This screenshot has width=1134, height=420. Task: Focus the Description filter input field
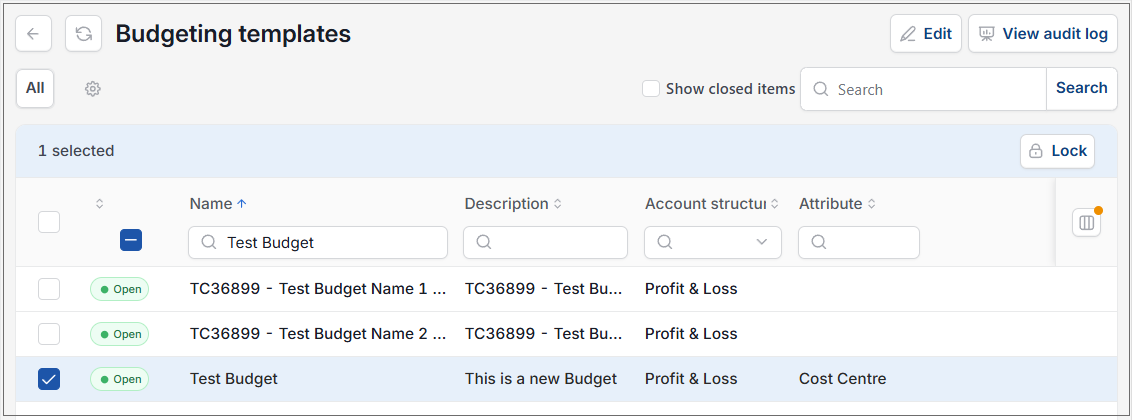(545, 242)
